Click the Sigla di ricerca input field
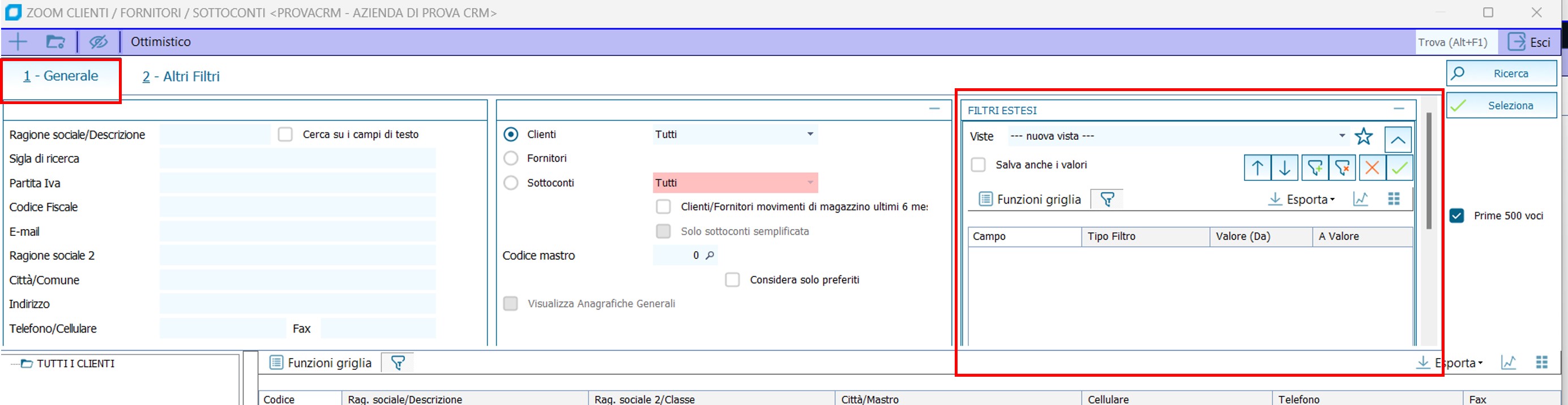This screenshot has width=1568, height=405. point(298,159)
